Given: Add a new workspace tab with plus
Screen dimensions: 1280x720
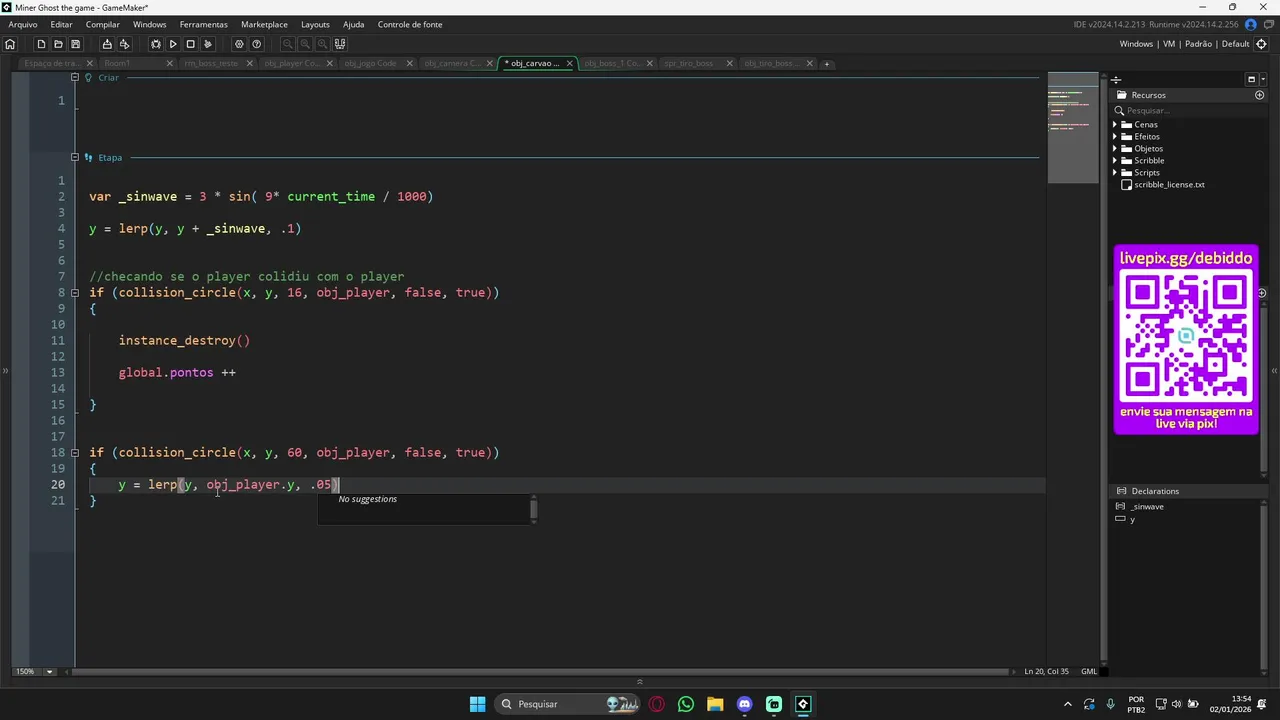Looking at the screenshot, I should [x=827, y=64].
